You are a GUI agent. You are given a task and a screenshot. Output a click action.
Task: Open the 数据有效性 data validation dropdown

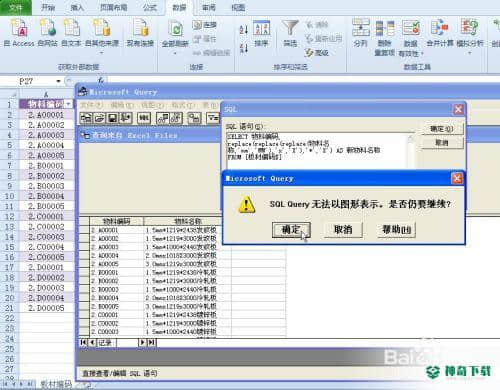click(x=422, y=53)
